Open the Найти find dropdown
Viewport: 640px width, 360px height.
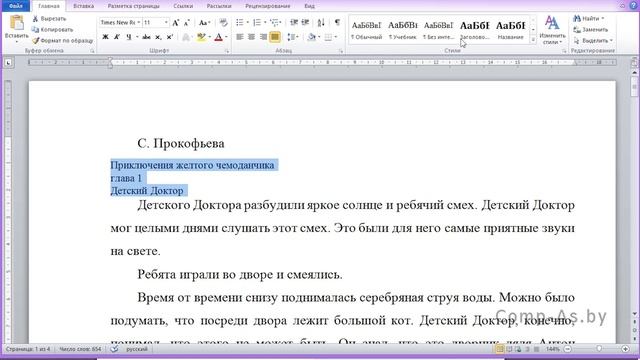[589, 18]
